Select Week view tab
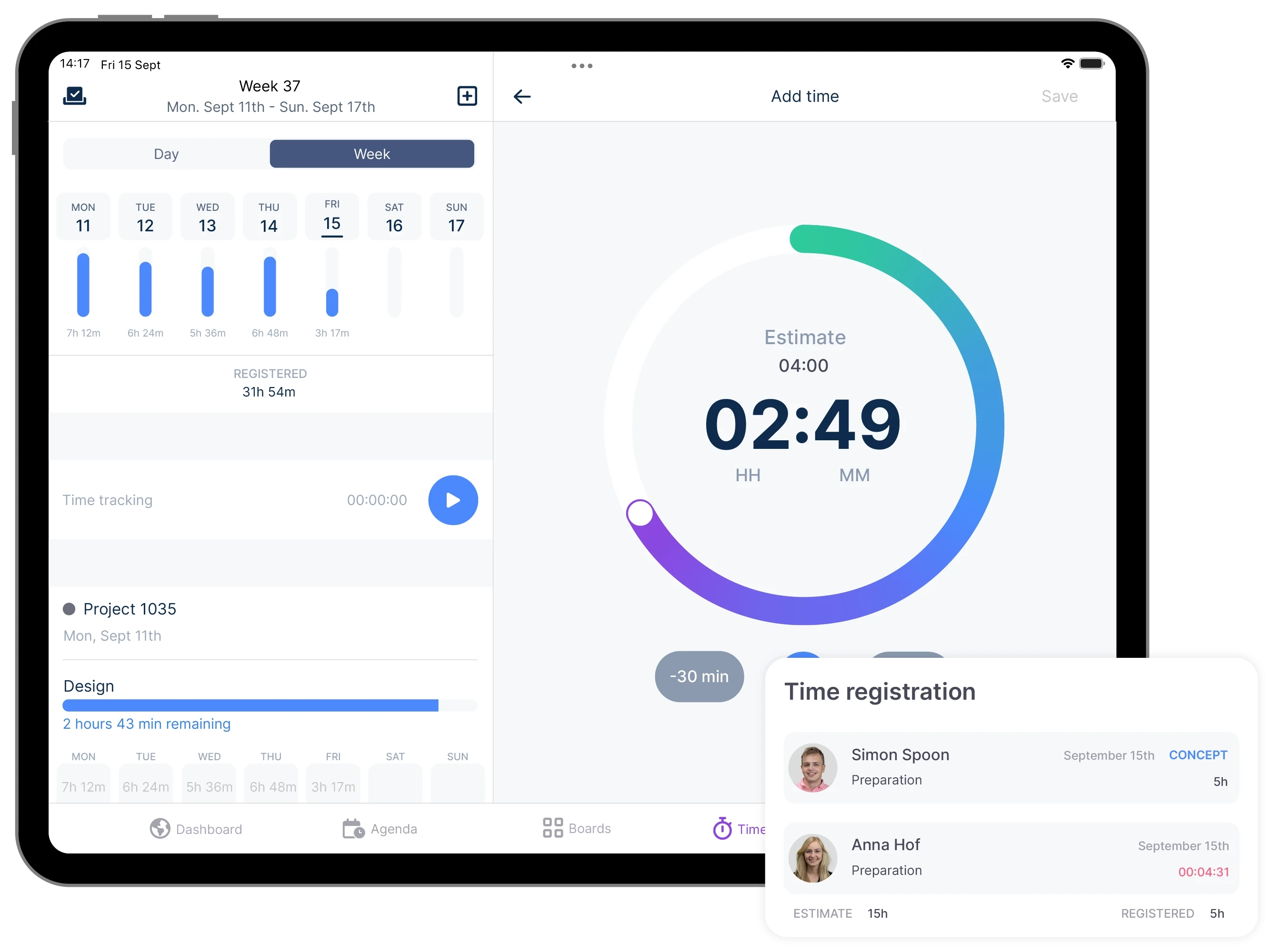Screen dimensions: 1270x952 [372, 154]
